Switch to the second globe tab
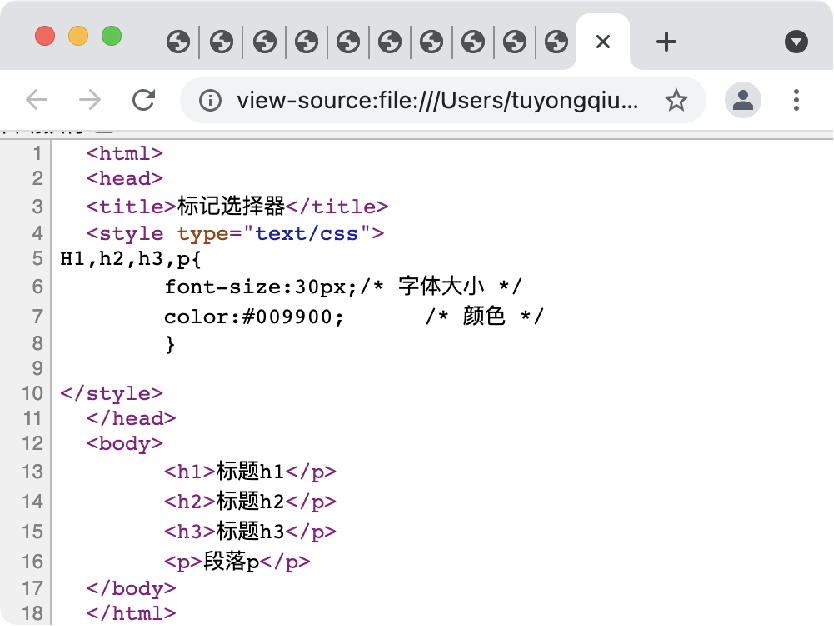This screenshot has height=626, width=834. pos(221,41)
